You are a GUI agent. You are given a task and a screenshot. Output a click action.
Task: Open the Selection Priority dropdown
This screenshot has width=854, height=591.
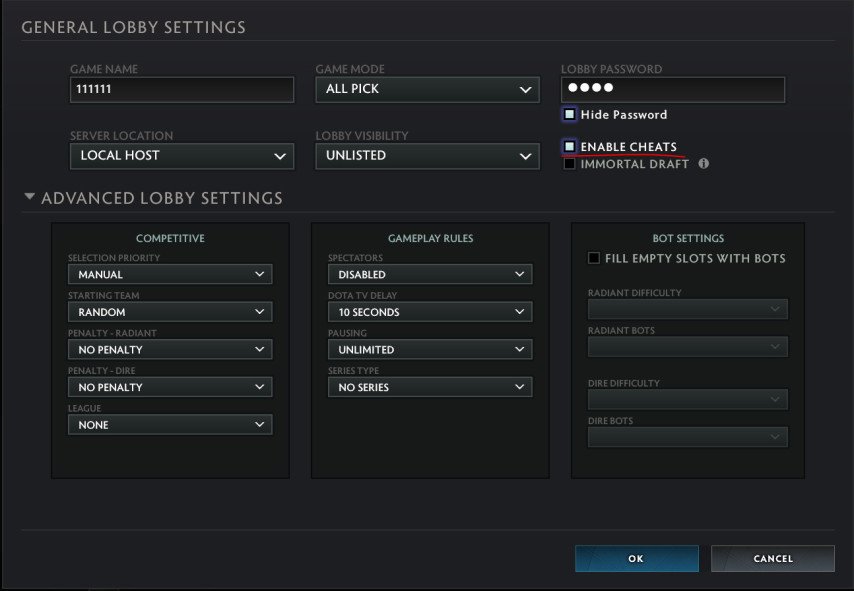click(x=169, y=273)
